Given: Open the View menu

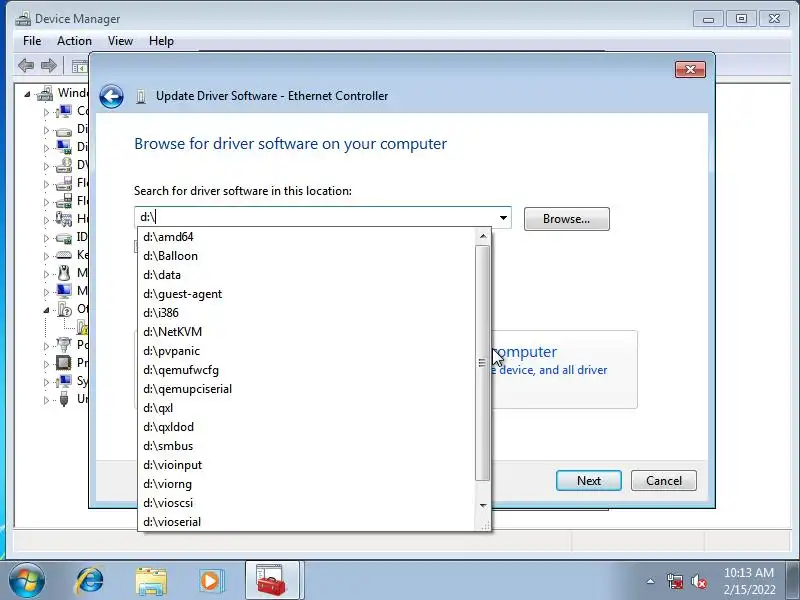Looking at the screenshot, I should coord(120,41).
